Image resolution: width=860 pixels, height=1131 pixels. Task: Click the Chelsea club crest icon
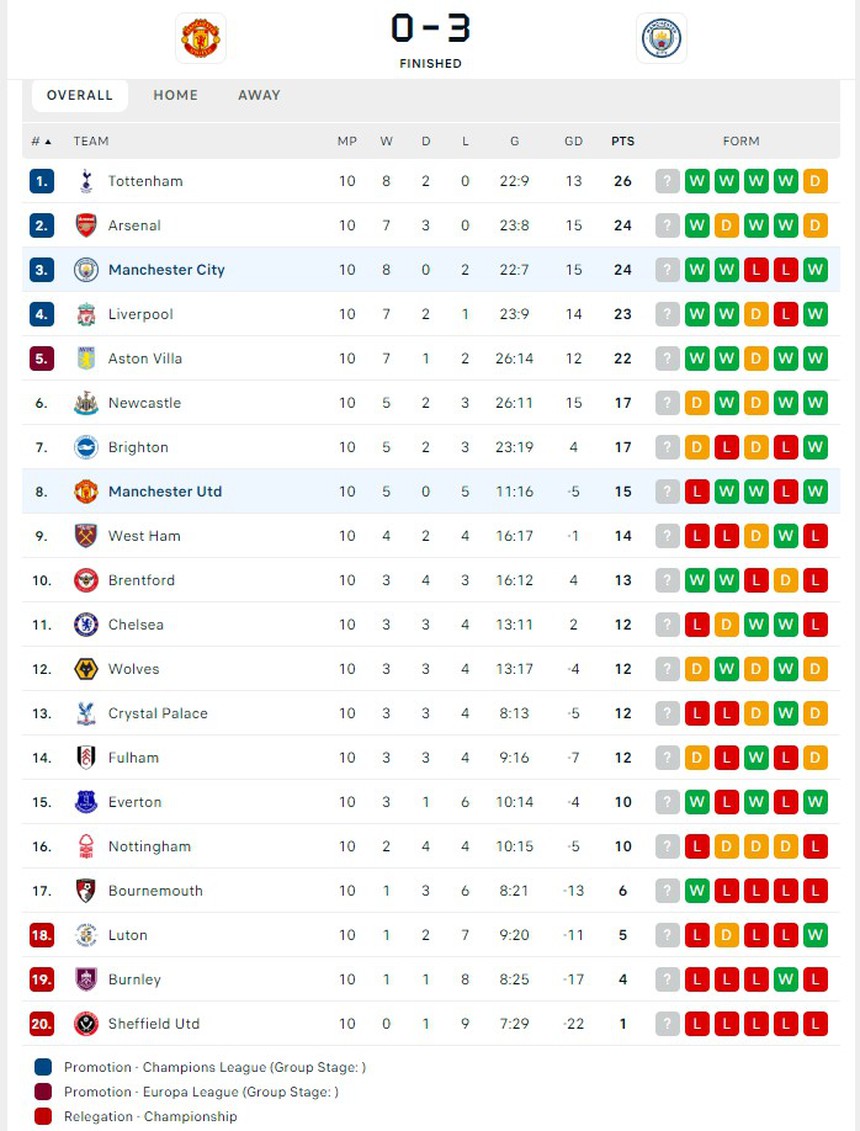(x=86, y=625)
